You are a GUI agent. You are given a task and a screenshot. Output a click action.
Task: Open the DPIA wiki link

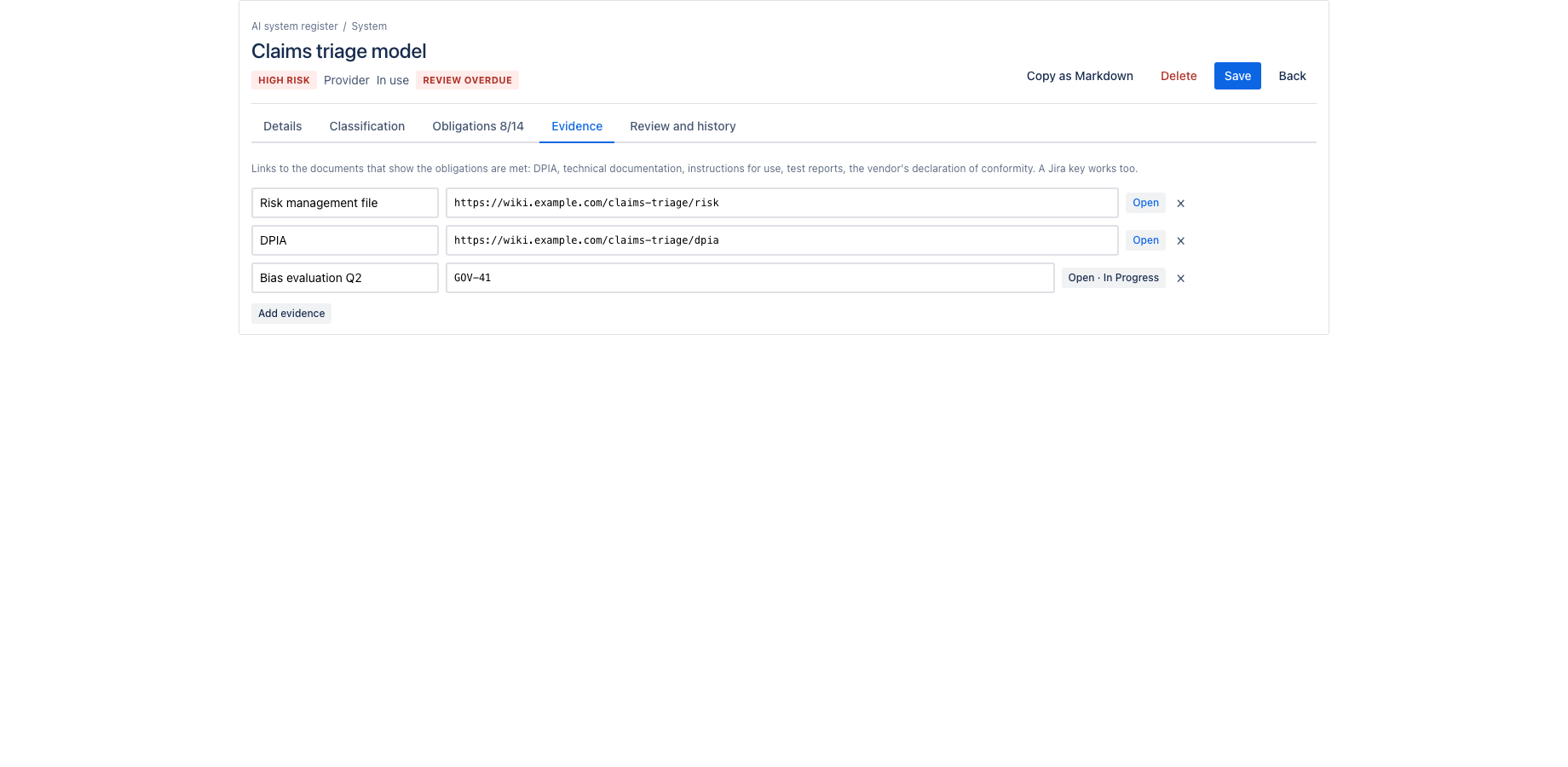point(1145,240)
